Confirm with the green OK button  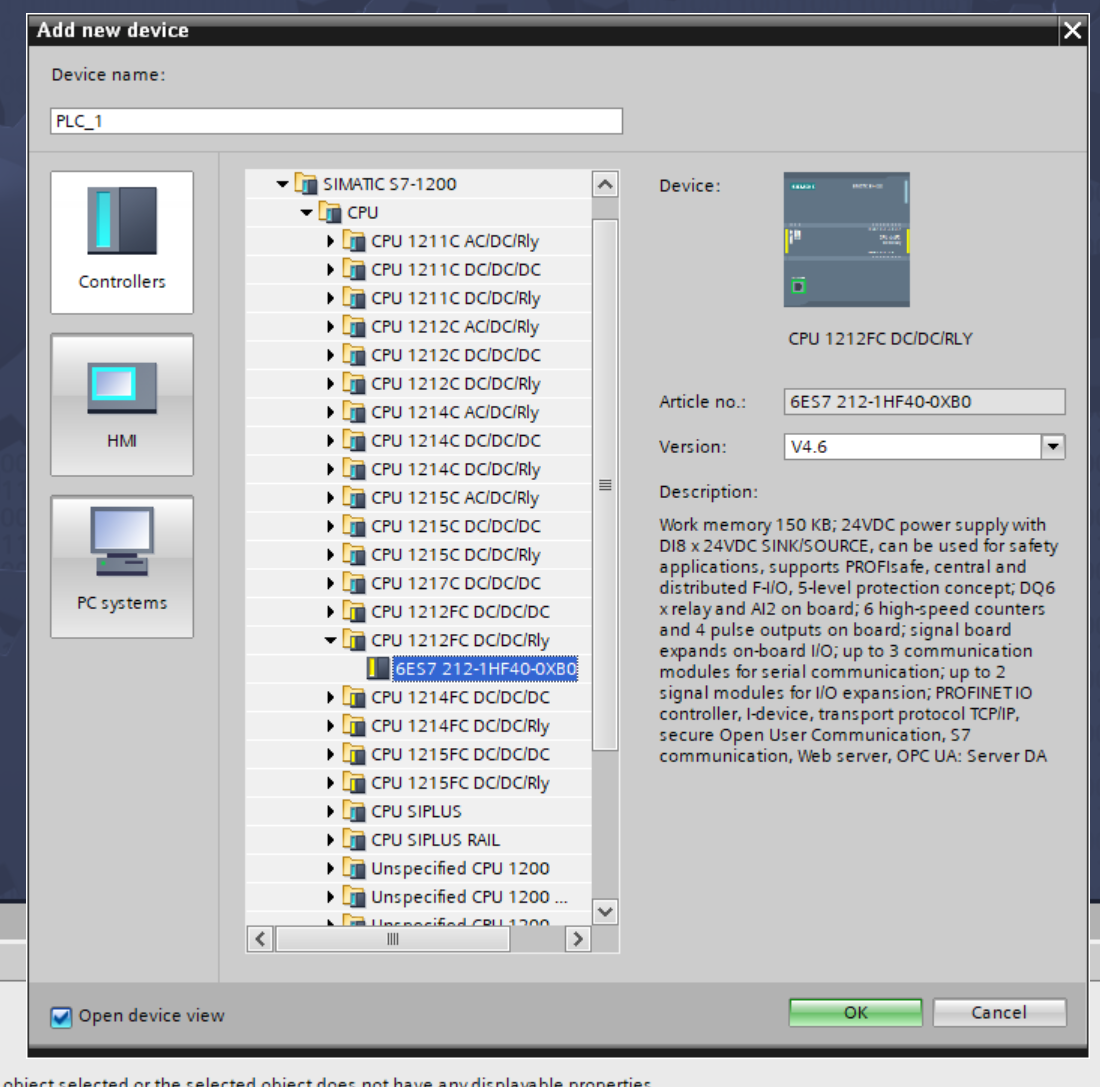(x=855, y=1013)
